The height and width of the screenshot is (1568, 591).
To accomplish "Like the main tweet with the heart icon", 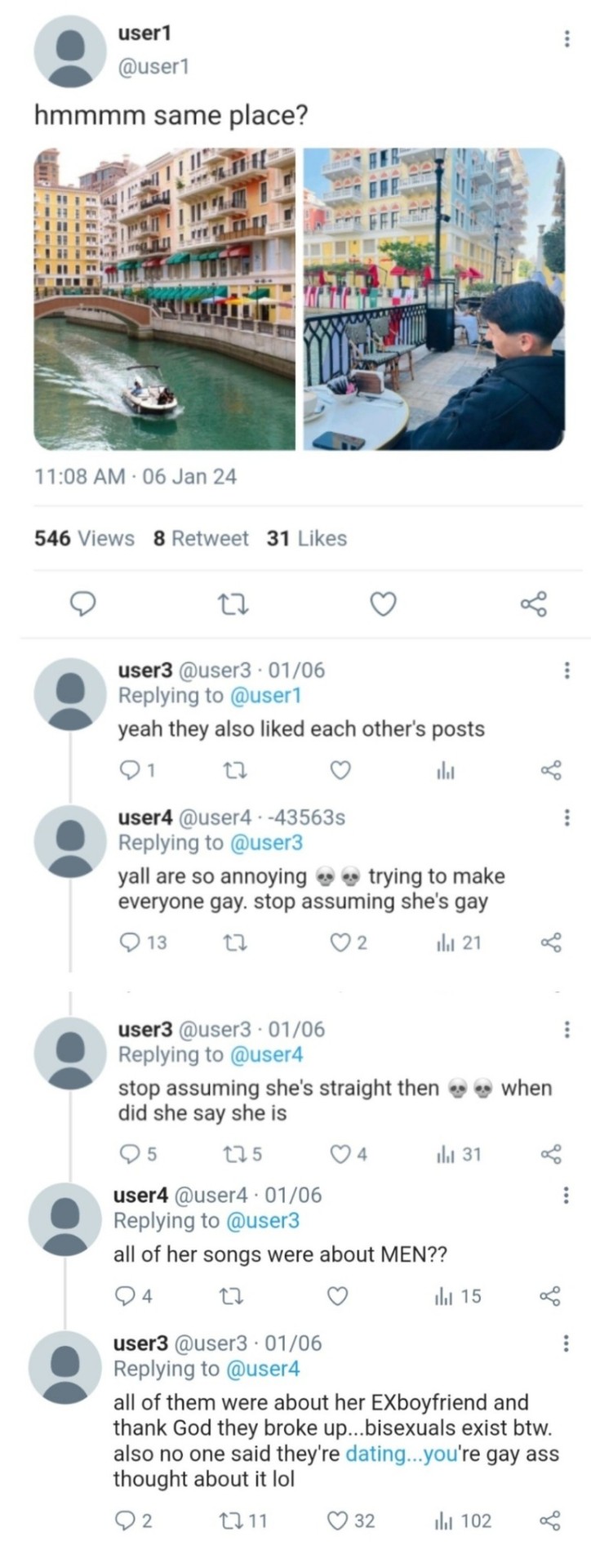I will coord(384,604).
